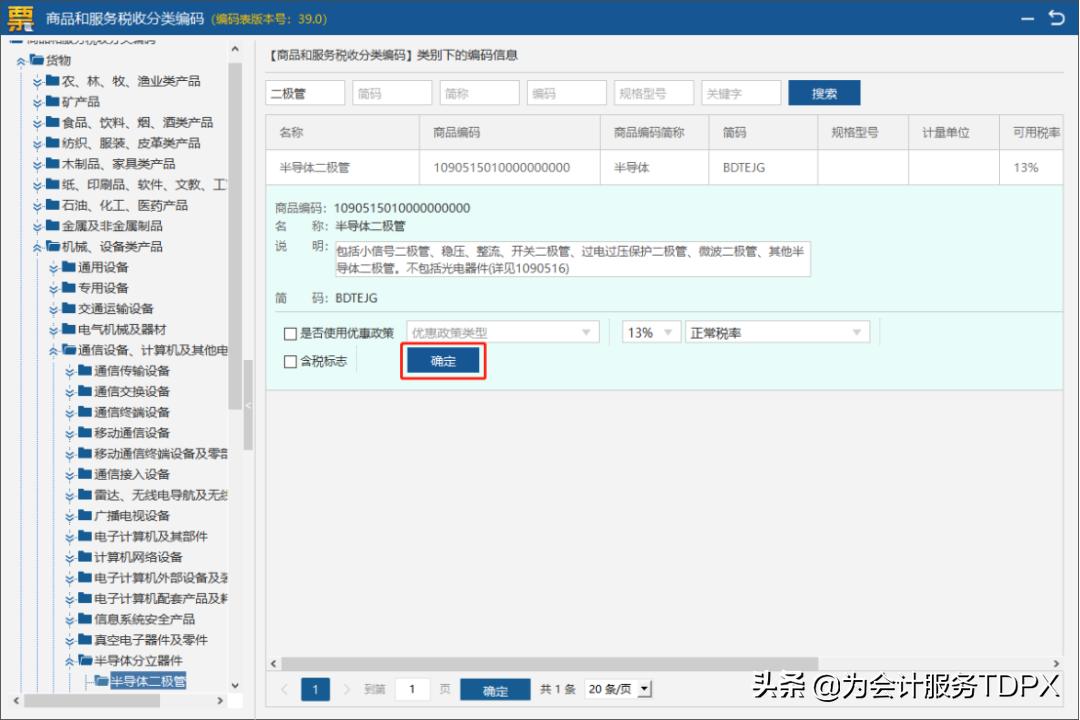
Task: Enable the 是否使用优惠政策 checkbox
Action: (x=290, y=332)
